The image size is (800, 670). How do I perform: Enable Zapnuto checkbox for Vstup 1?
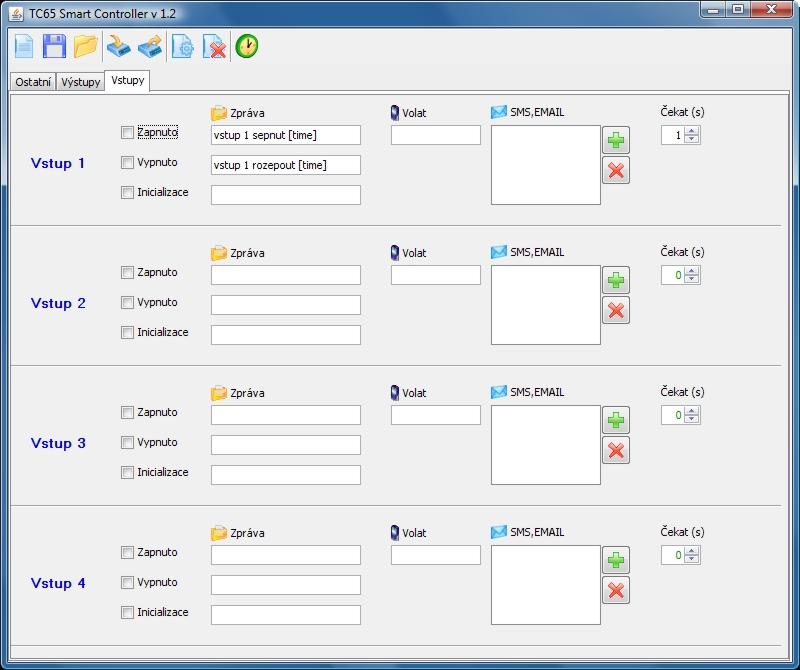click(127, 133)
